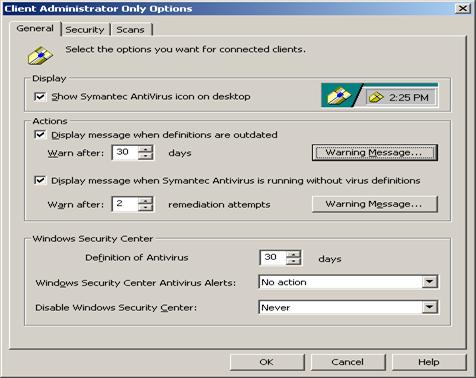The height and width of the screenshot is (378, 476).
Task: Increase Definition of Antivirus days value
Action: coord(293,254)
